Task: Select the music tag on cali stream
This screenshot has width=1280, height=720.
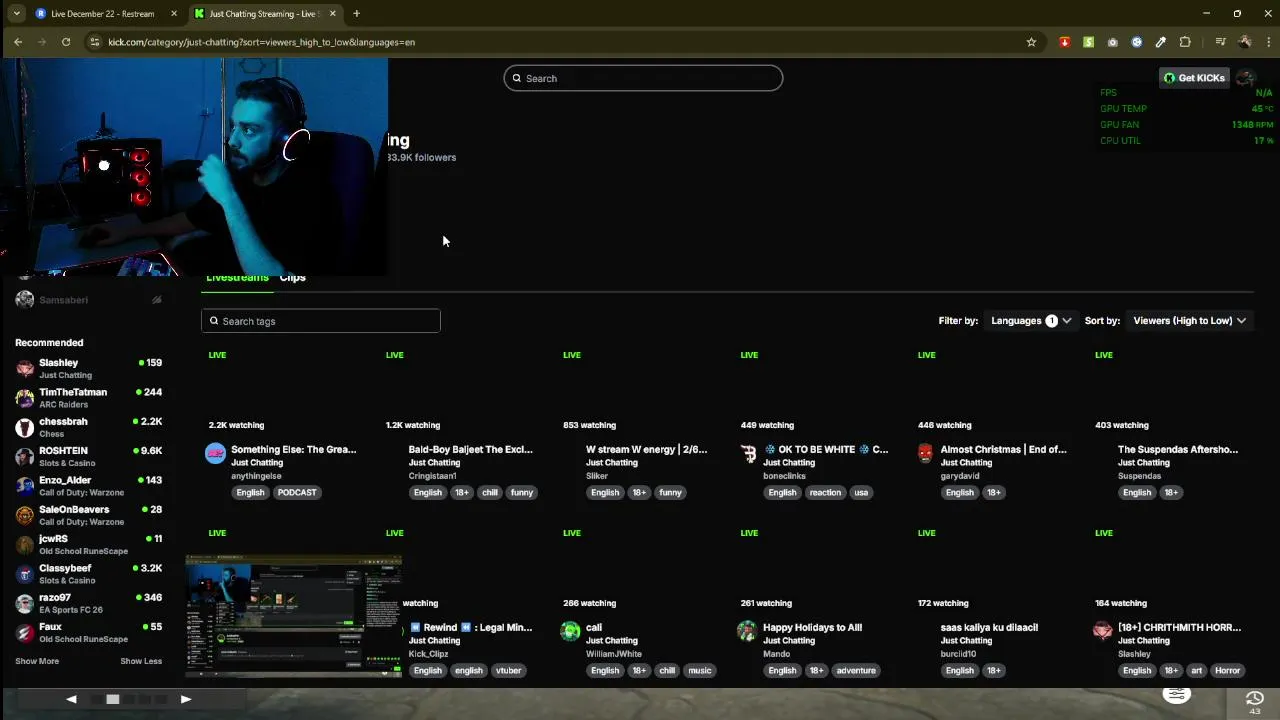Action: click(x=700, y=670)
